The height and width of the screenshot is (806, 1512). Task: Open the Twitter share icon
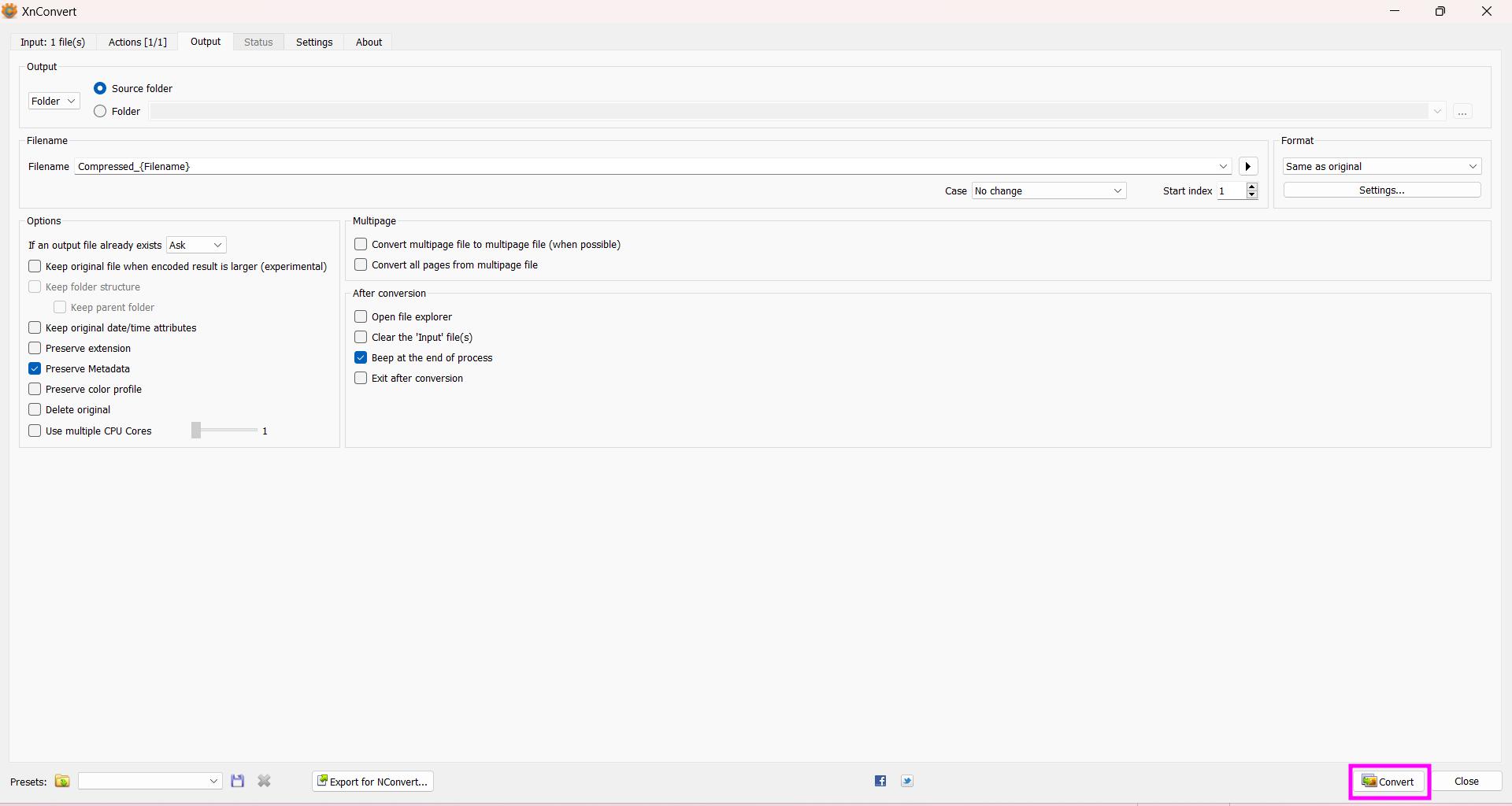(x=907, y=782)
